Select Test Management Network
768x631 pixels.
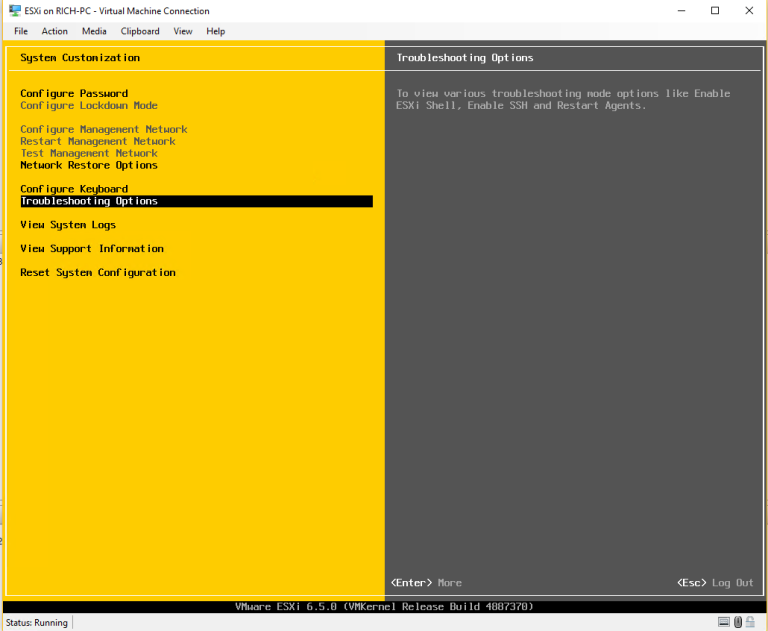tap(89, 153)
